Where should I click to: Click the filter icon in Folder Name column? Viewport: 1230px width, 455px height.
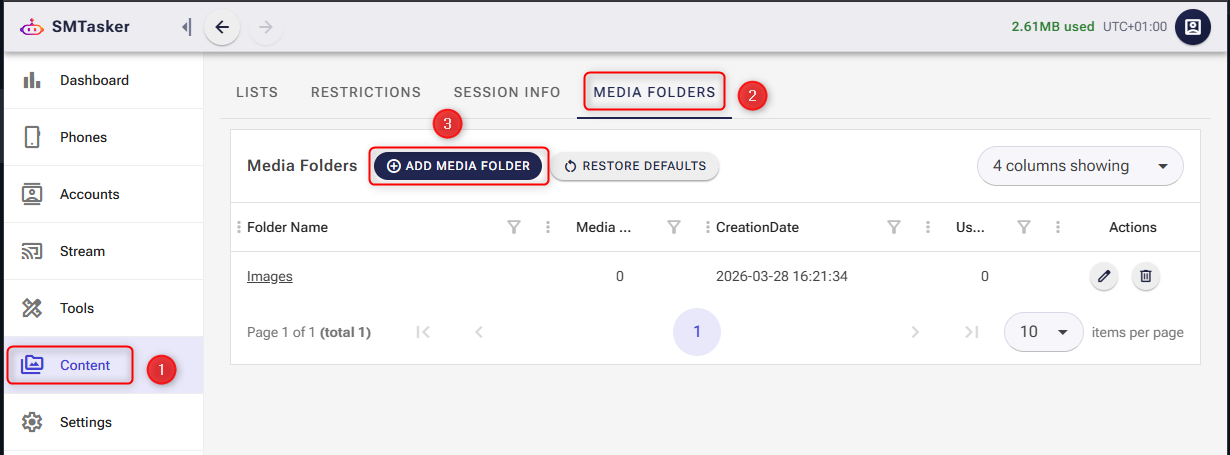pos(514,227)
